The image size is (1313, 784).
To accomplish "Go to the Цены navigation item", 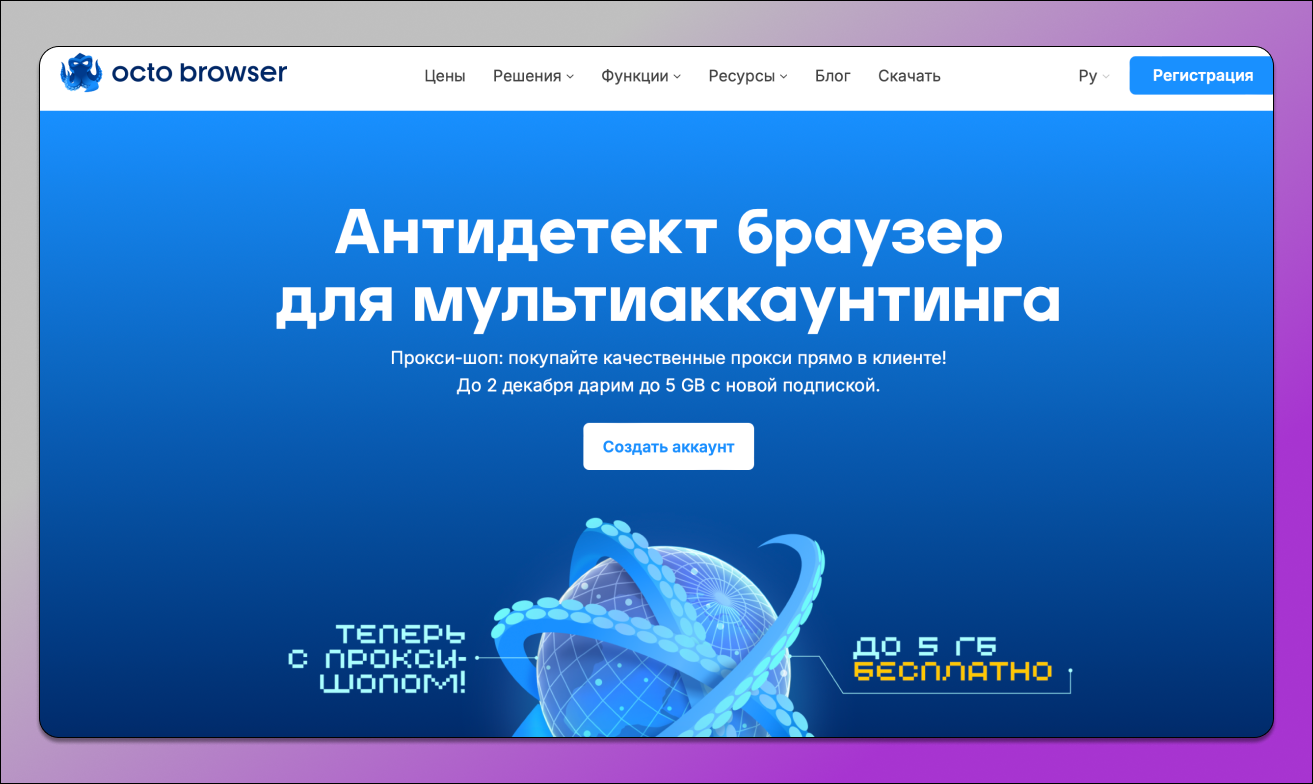I will pyautogui.click(x=444, y=75).
